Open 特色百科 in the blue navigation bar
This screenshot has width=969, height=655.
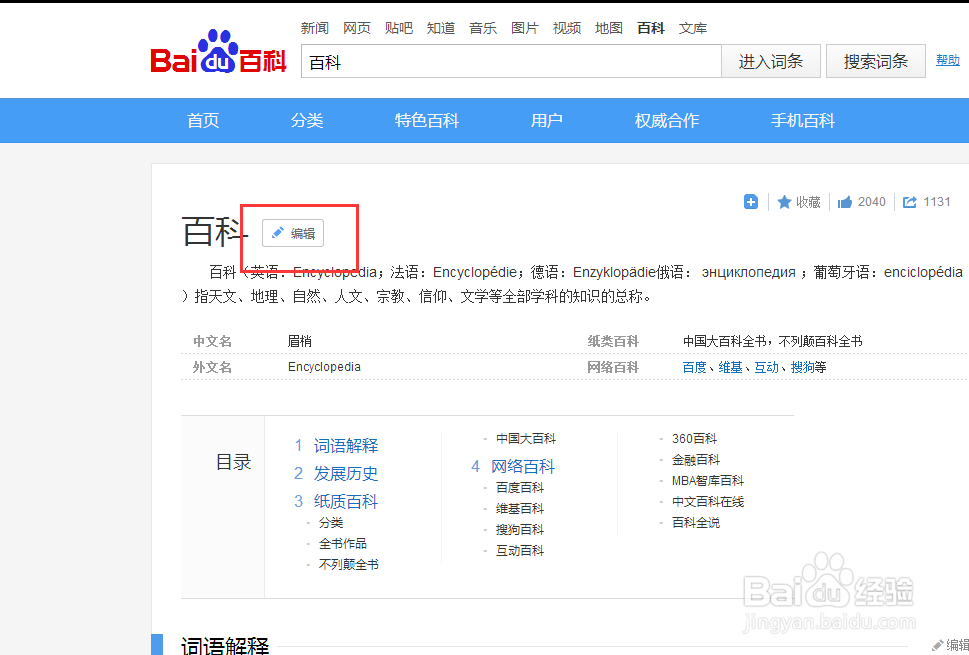tap(427, 120)
